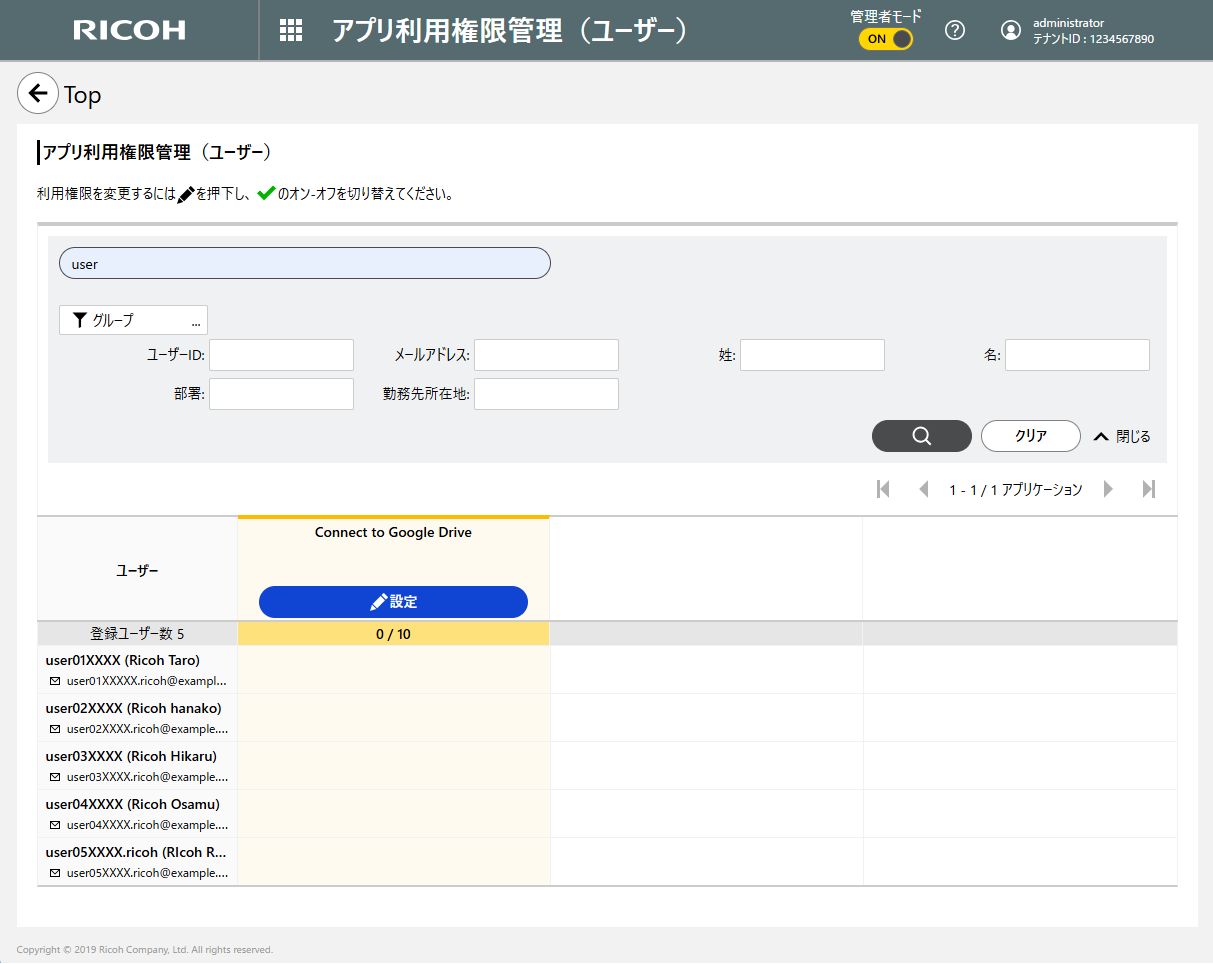Click the RICOH logo

pos(130,30)
